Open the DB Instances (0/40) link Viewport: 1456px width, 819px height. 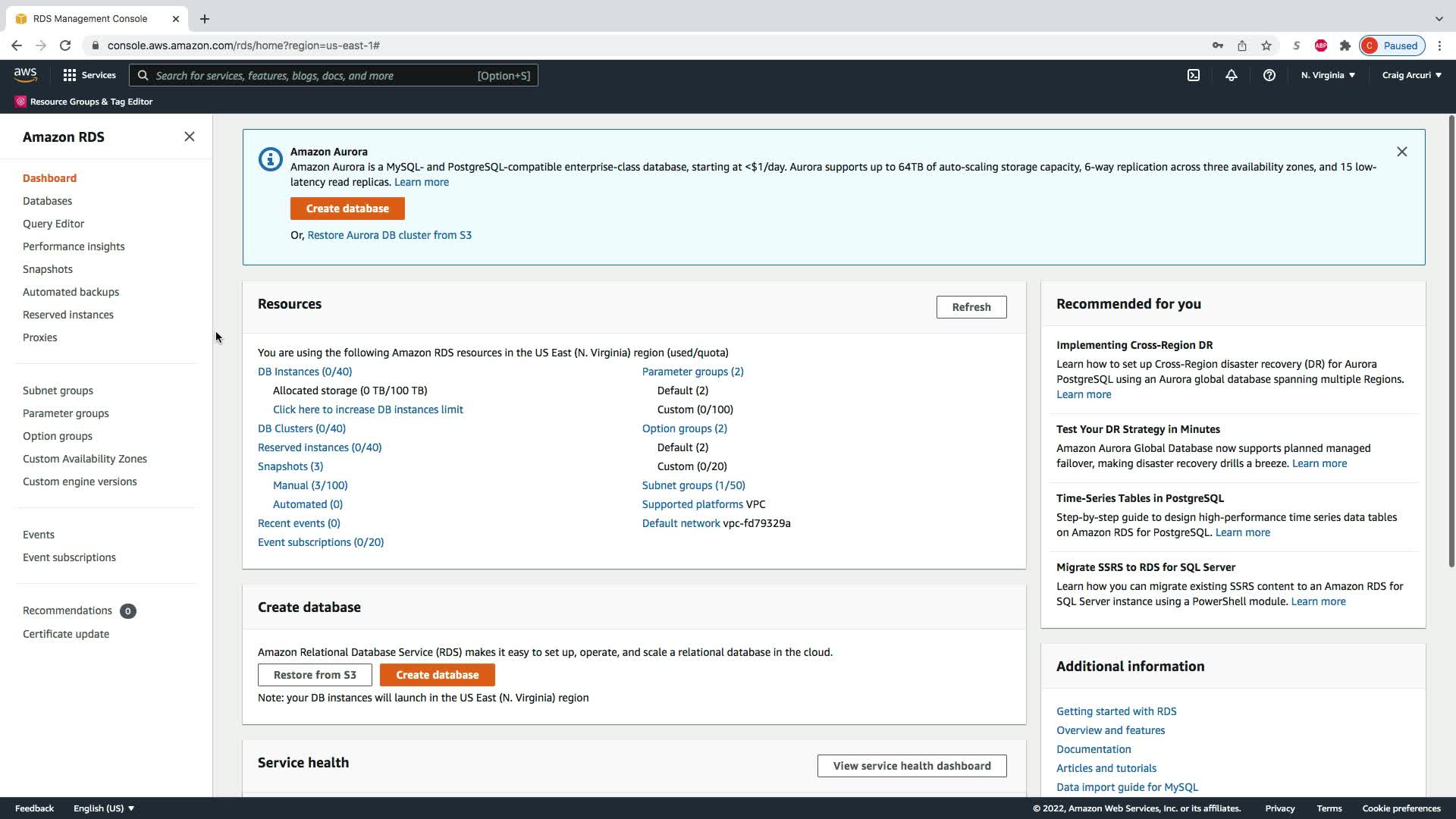tap(304, 372)
